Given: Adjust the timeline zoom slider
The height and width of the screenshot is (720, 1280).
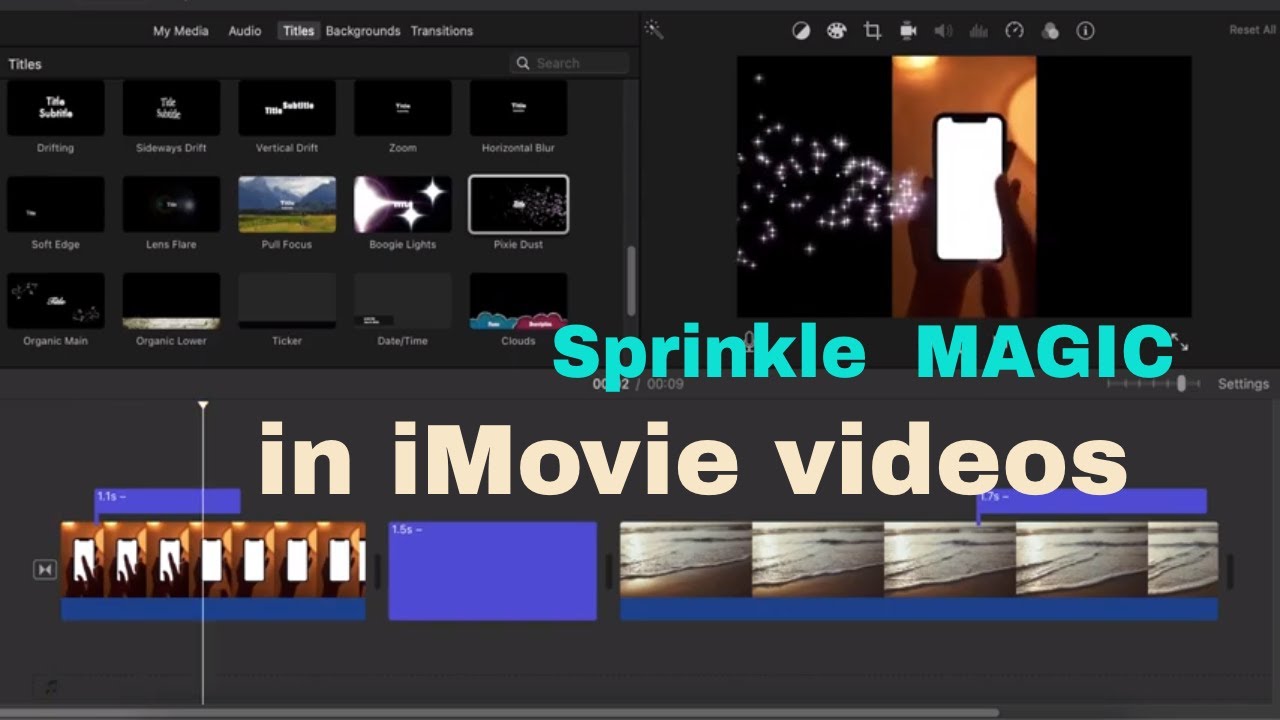Looking at the screenshot, I should (x=1181, y=383).
